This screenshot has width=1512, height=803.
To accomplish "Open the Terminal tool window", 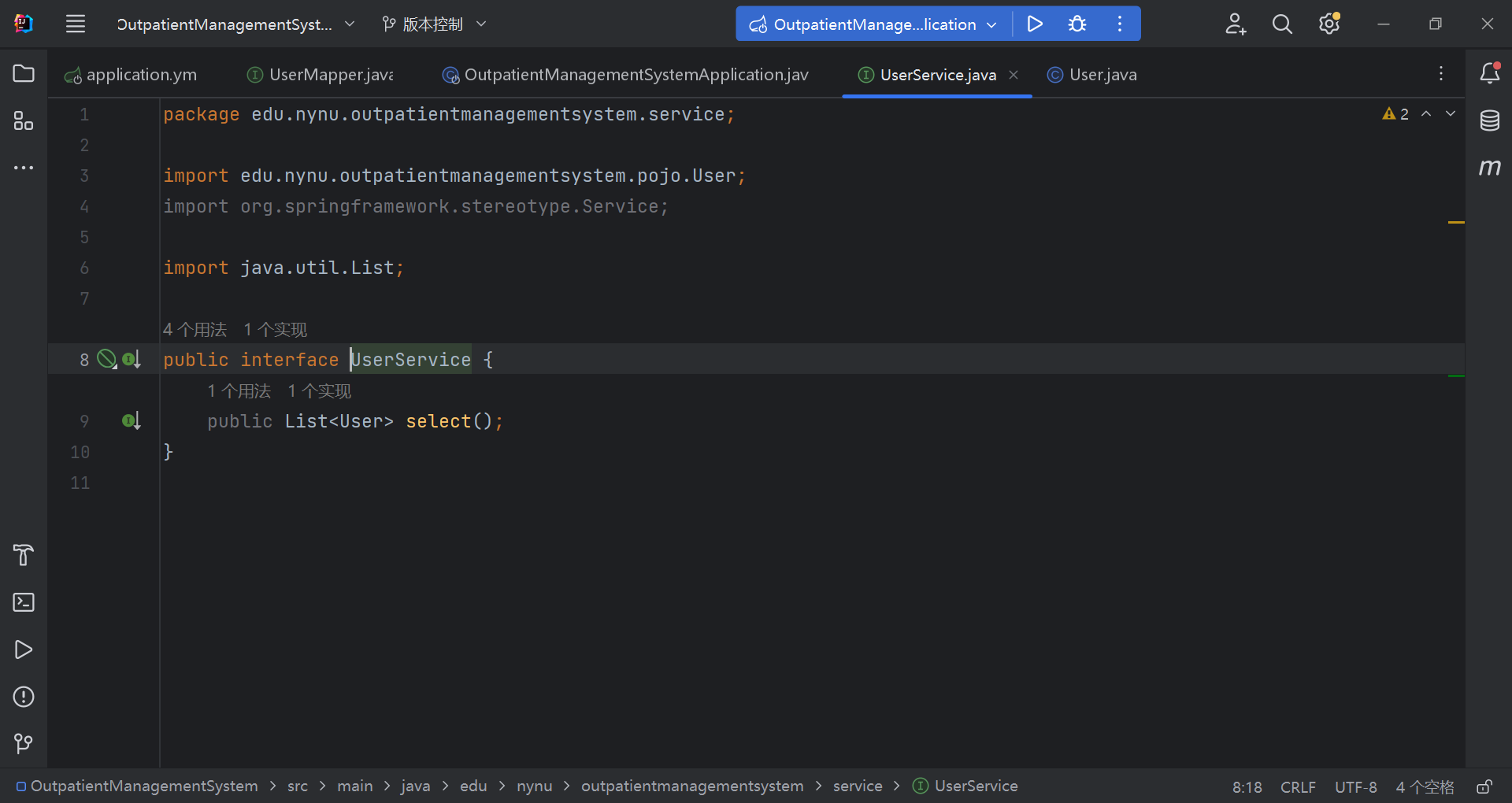I will coord(24,602).
